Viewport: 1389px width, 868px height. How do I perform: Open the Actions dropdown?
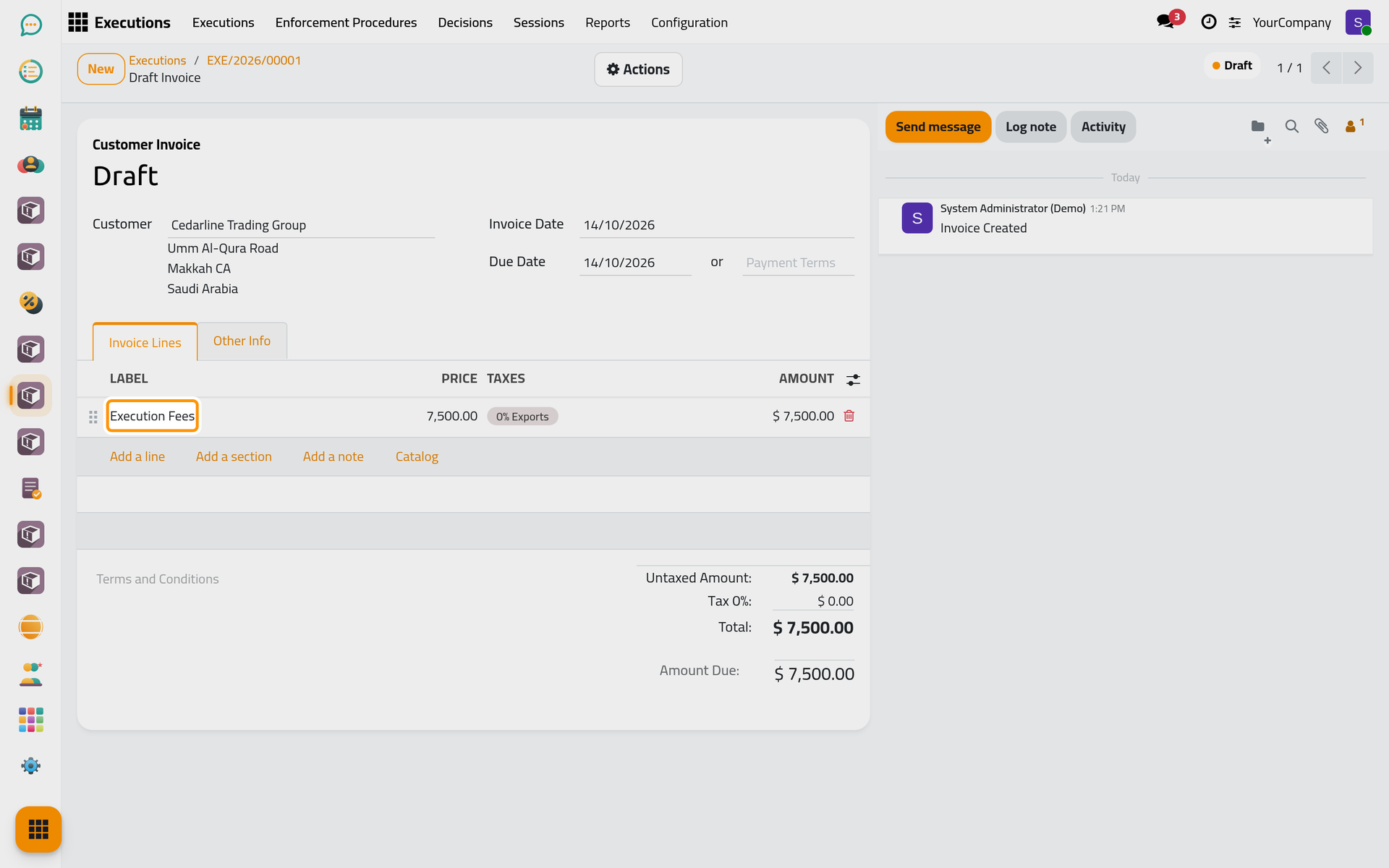[x=638, y=69]
